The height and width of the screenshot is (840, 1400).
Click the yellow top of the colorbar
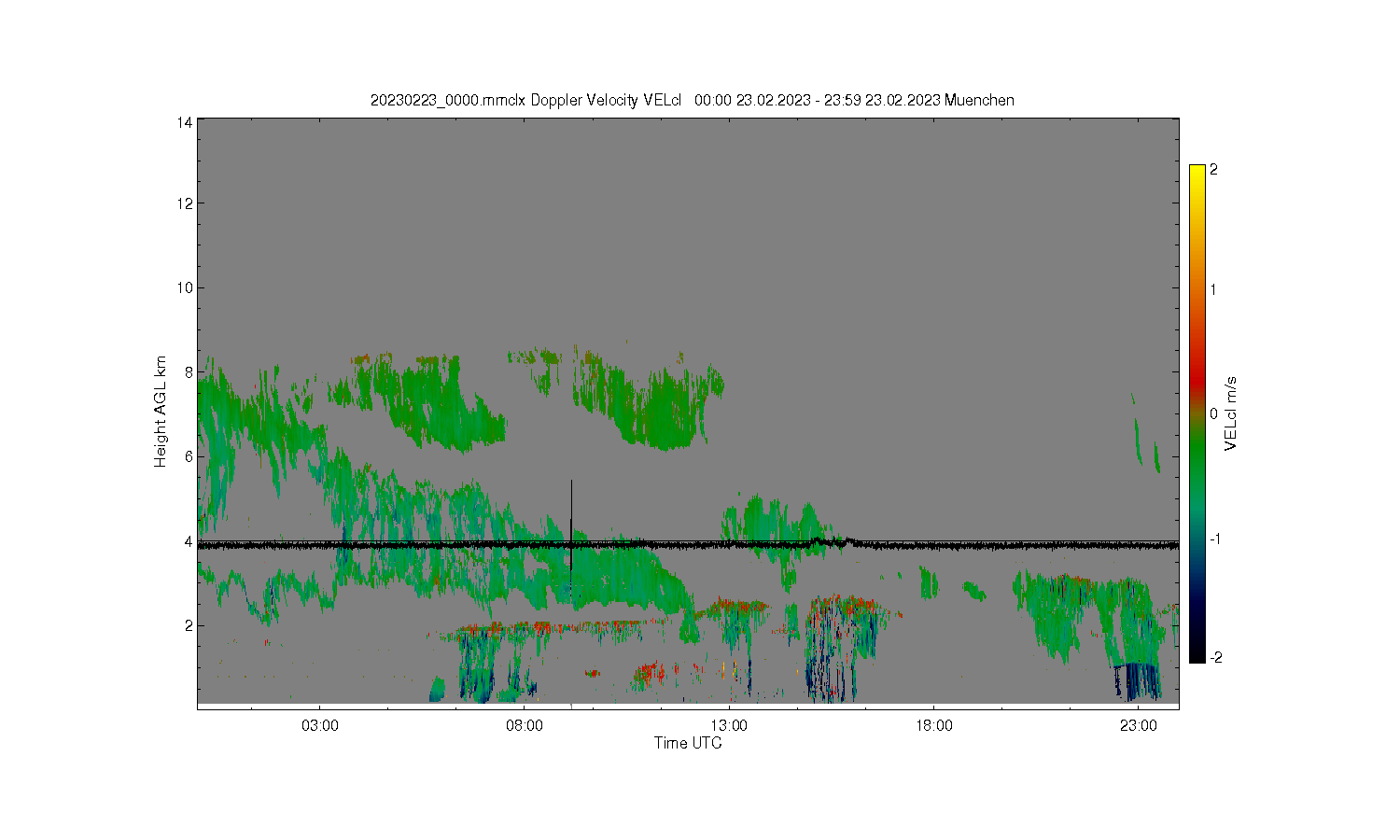click(1197, 177)
